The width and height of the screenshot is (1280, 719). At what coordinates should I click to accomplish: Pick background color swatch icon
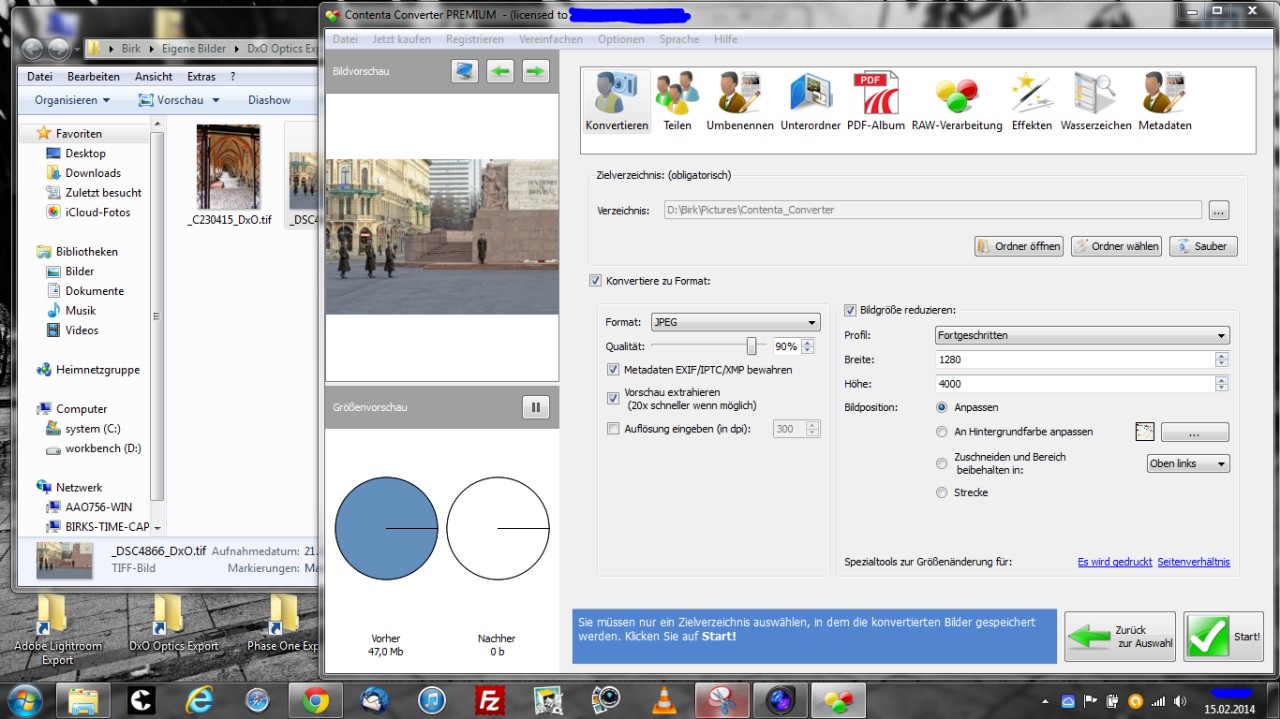point(1145,432)
